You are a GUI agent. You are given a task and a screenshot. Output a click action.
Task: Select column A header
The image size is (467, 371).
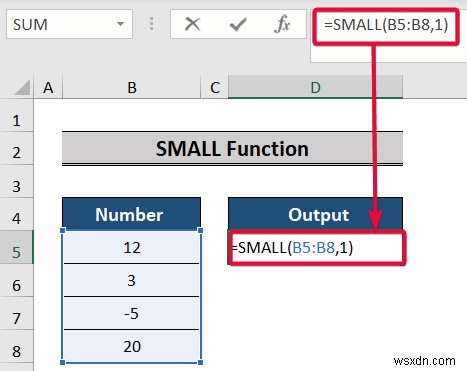coord(48,88)
